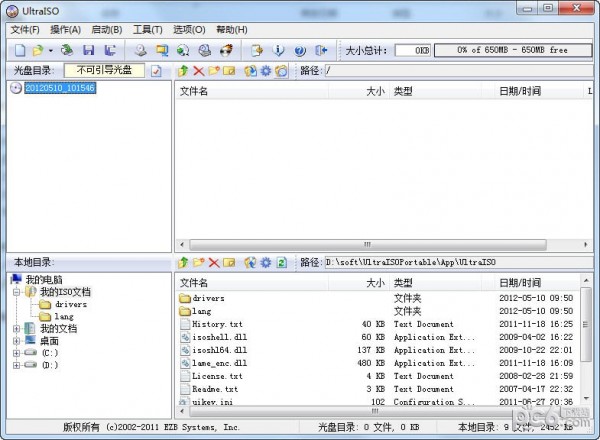This screenshot has width=600, height=440.
Task: Click the rename icon in local directory toolbar
Action: pos(229,262)
